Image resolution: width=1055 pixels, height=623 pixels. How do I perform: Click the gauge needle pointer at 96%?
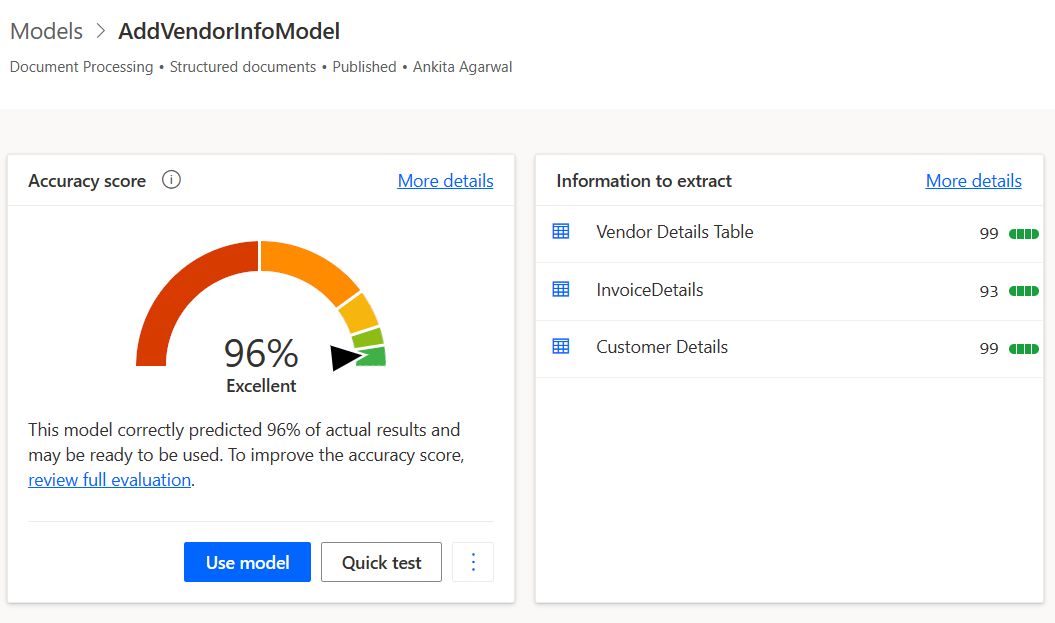[345, 357]
